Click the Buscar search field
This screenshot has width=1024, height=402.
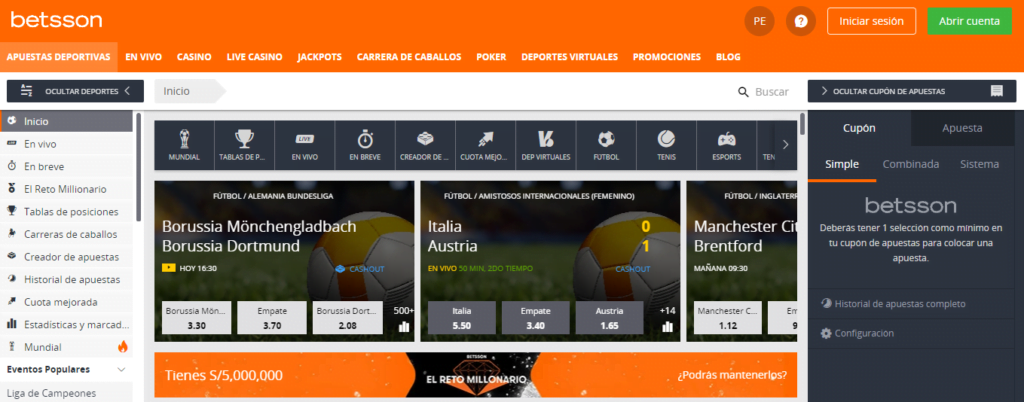click(x=772, y=92)
